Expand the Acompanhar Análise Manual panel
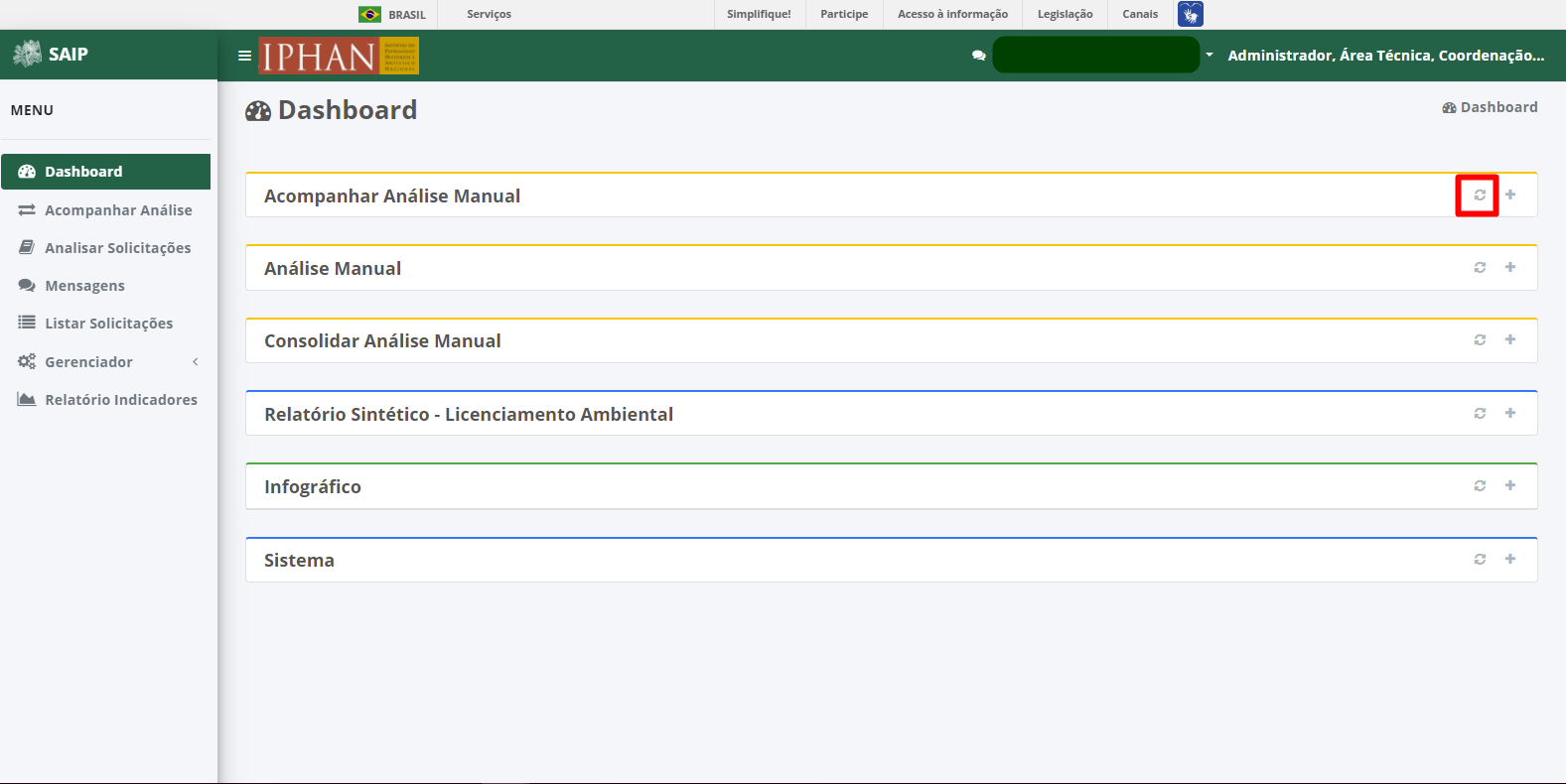1566x784 pixels. [1510, 195]
